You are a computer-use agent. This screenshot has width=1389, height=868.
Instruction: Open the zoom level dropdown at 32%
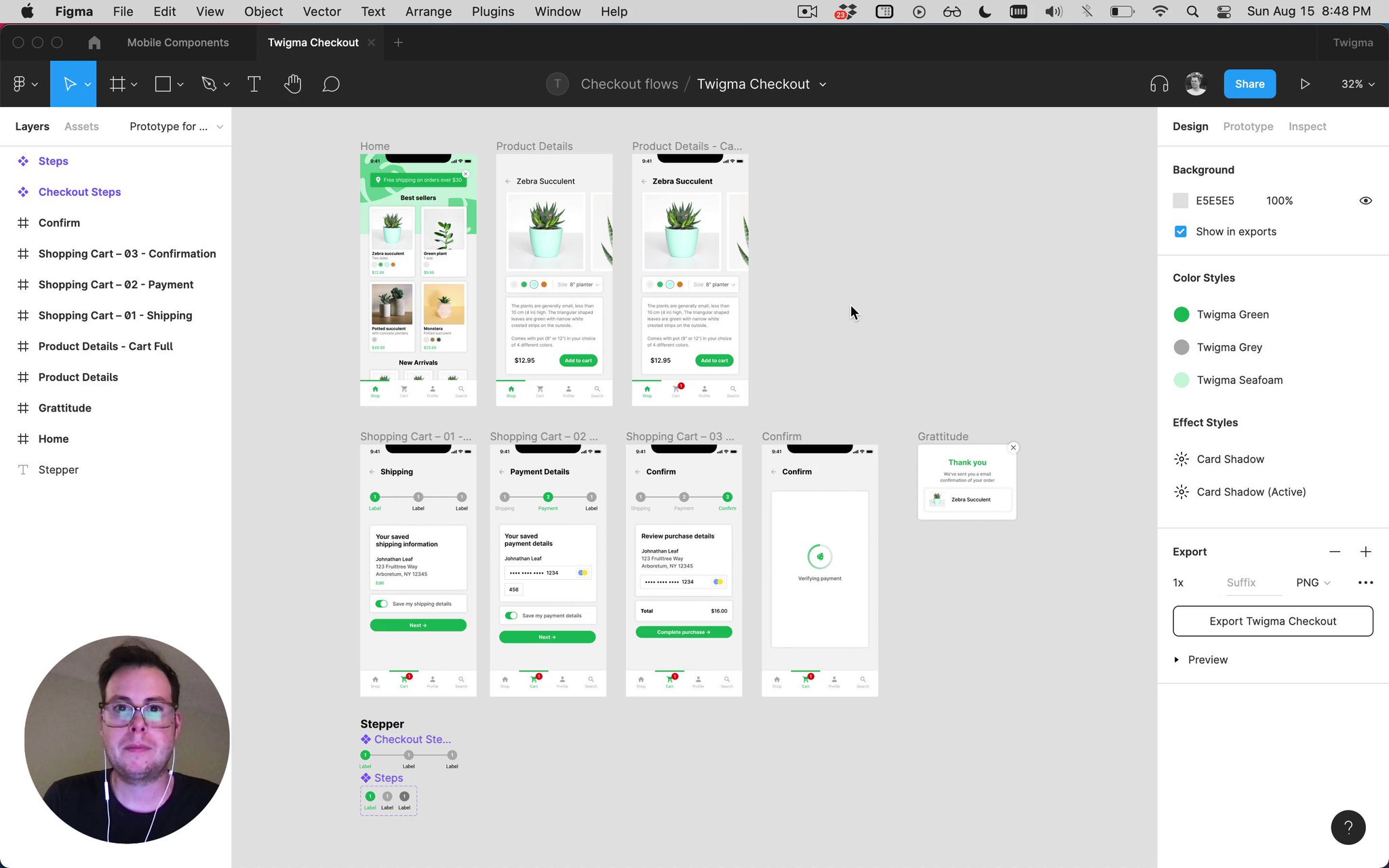pos(1358,83)
